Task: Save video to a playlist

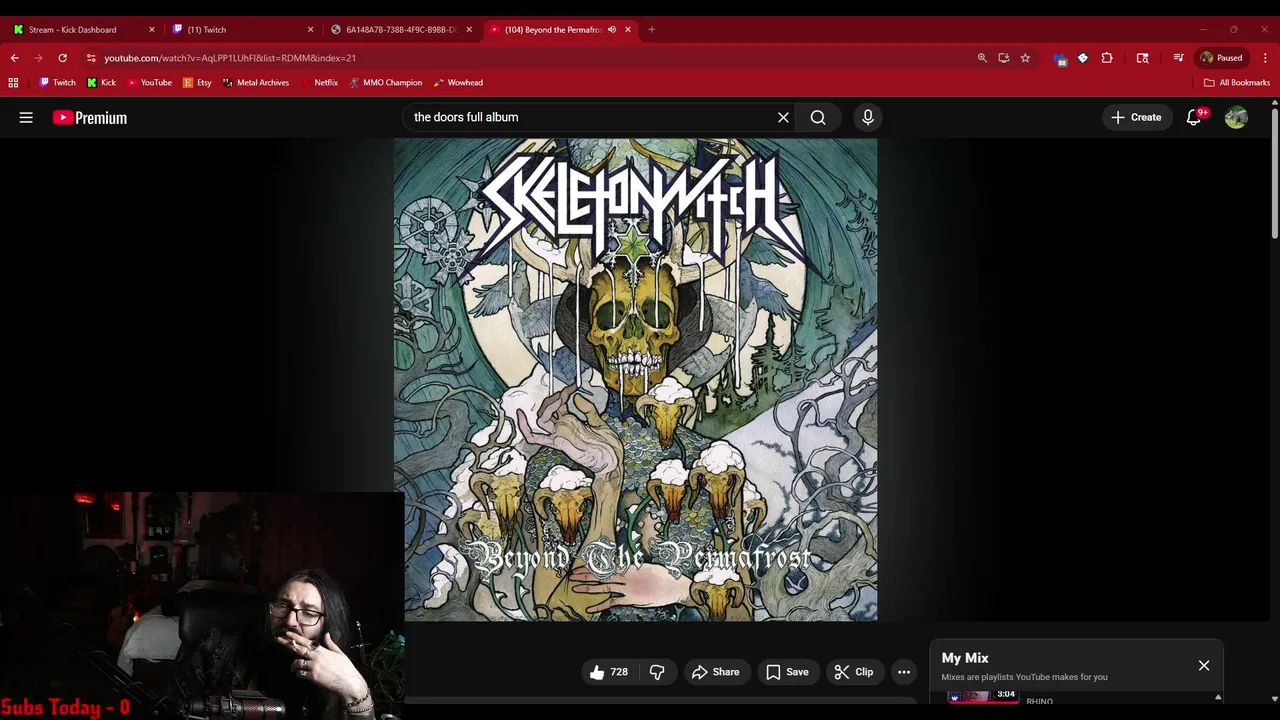Action: click(x=787, y=672)
